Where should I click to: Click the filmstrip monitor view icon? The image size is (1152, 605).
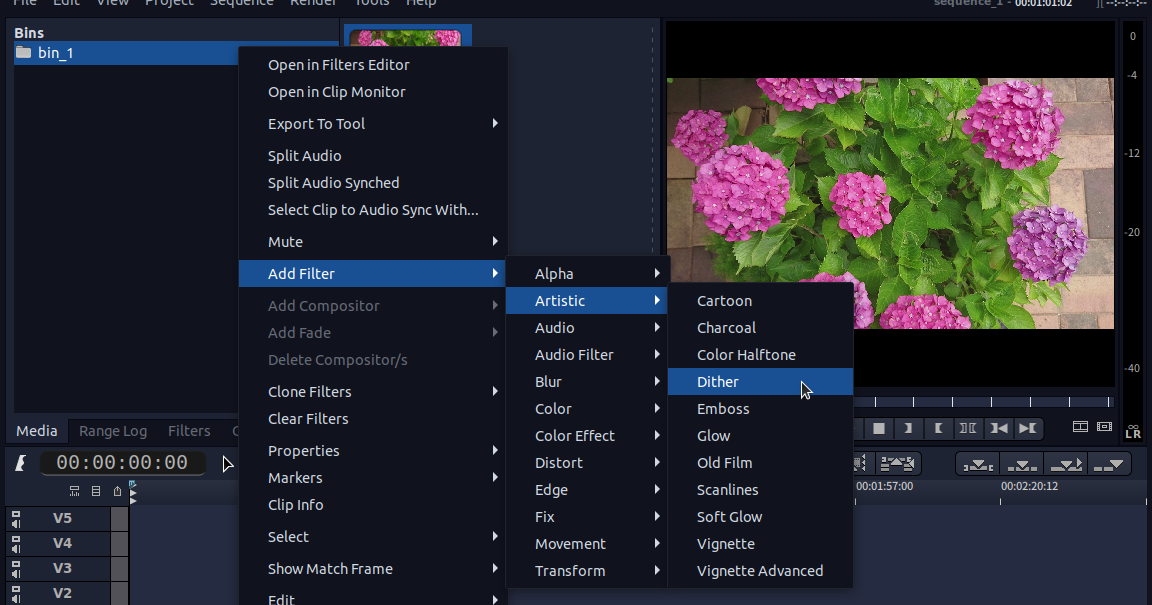[1104, 426]
